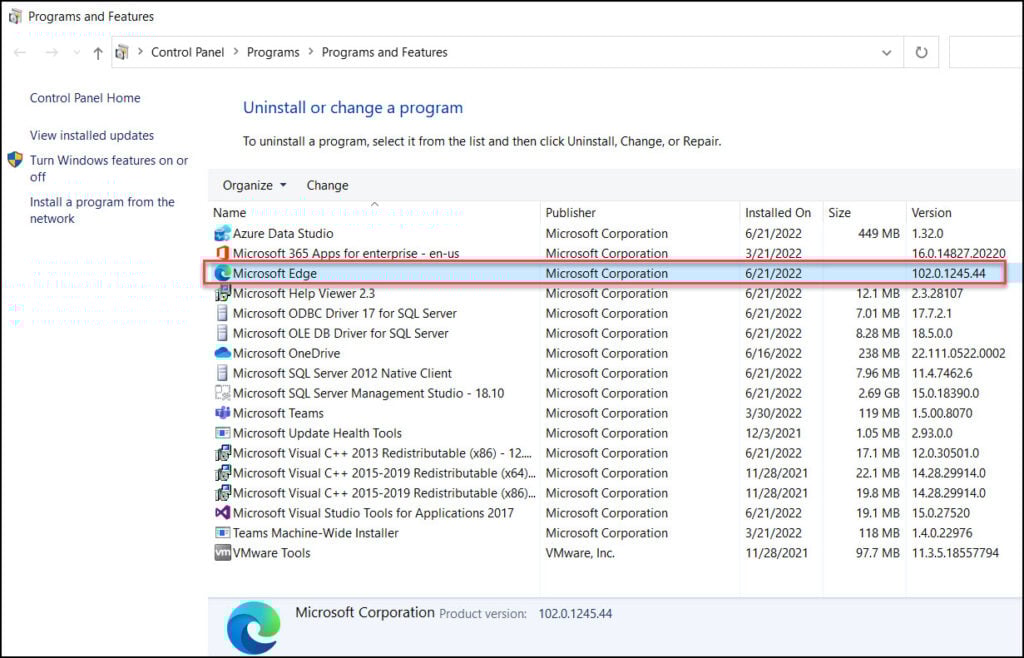
Task: Open the Organize dropdown menu
Action: click(x=255, y=185)
